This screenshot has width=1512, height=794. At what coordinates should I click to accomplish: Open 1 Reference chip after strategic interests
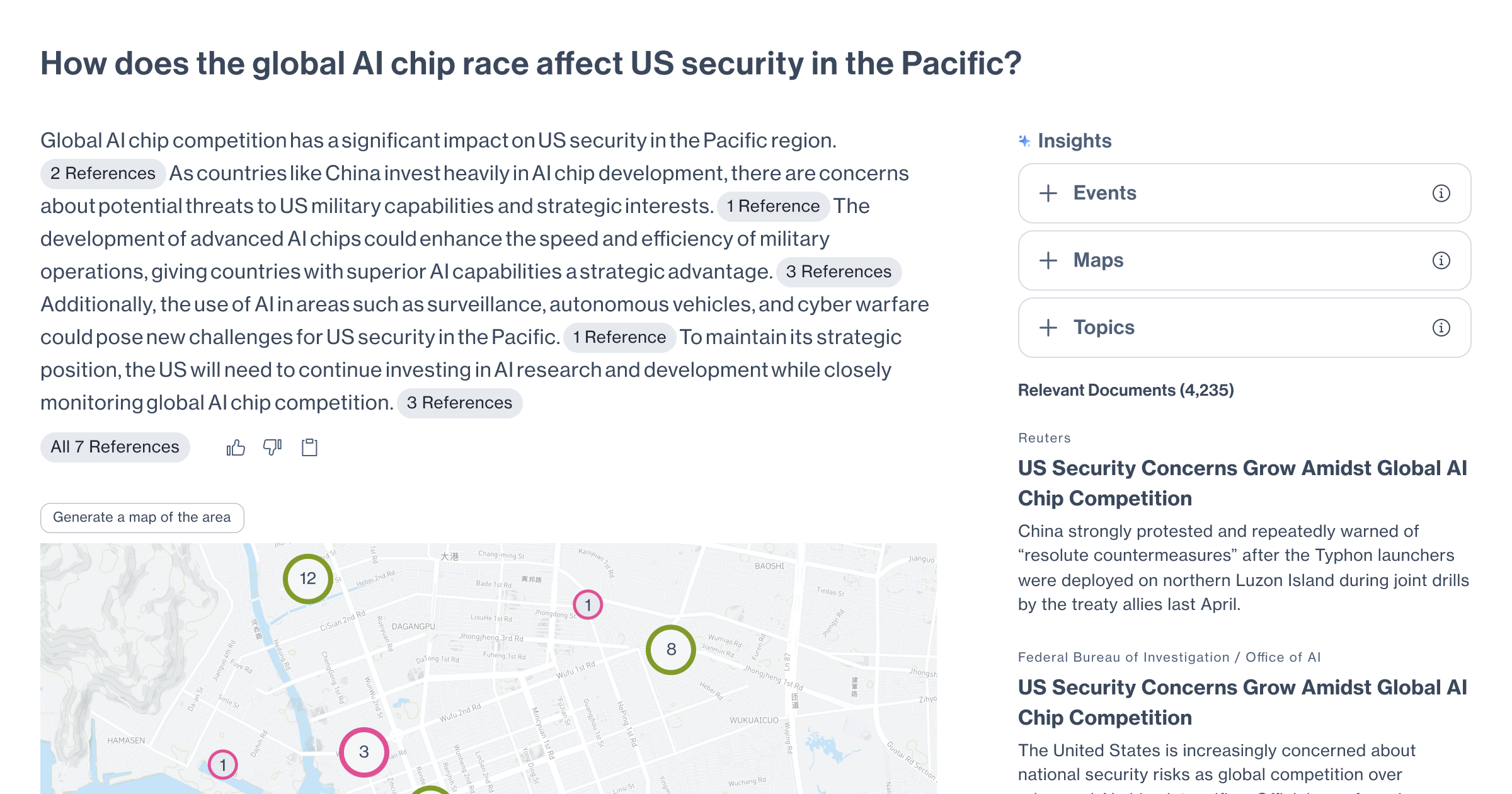[x=773, y=206]
